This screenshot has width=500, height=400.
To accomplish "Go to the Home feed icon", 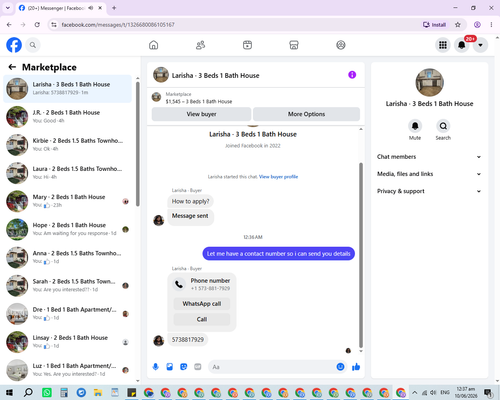I will 153,45.
